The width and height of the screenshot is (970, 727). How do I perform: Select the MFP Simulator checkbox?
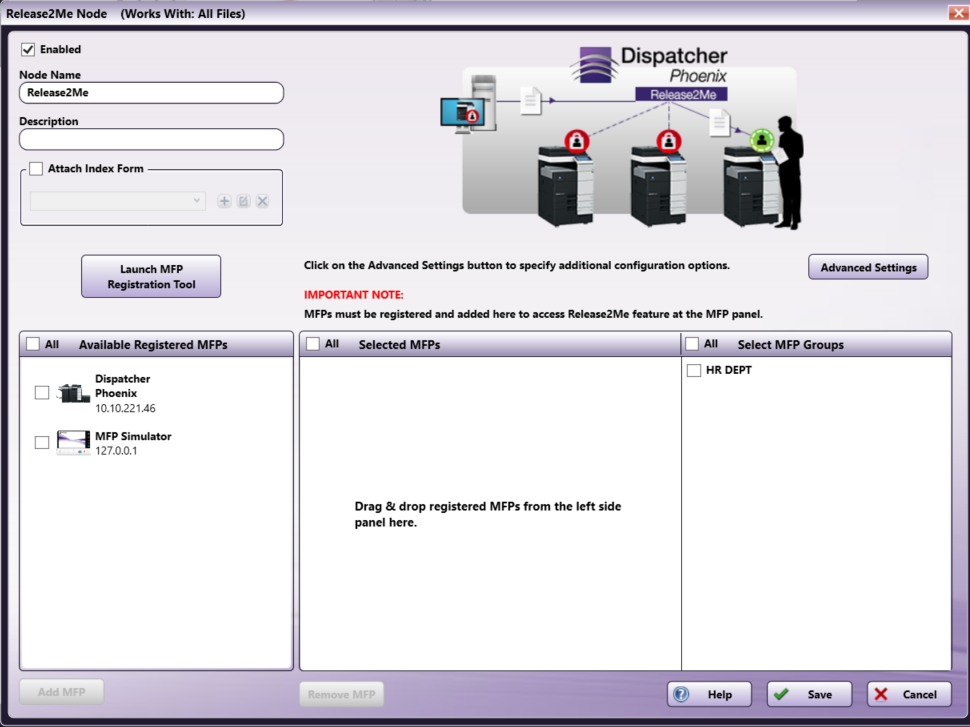pos(42,442)
